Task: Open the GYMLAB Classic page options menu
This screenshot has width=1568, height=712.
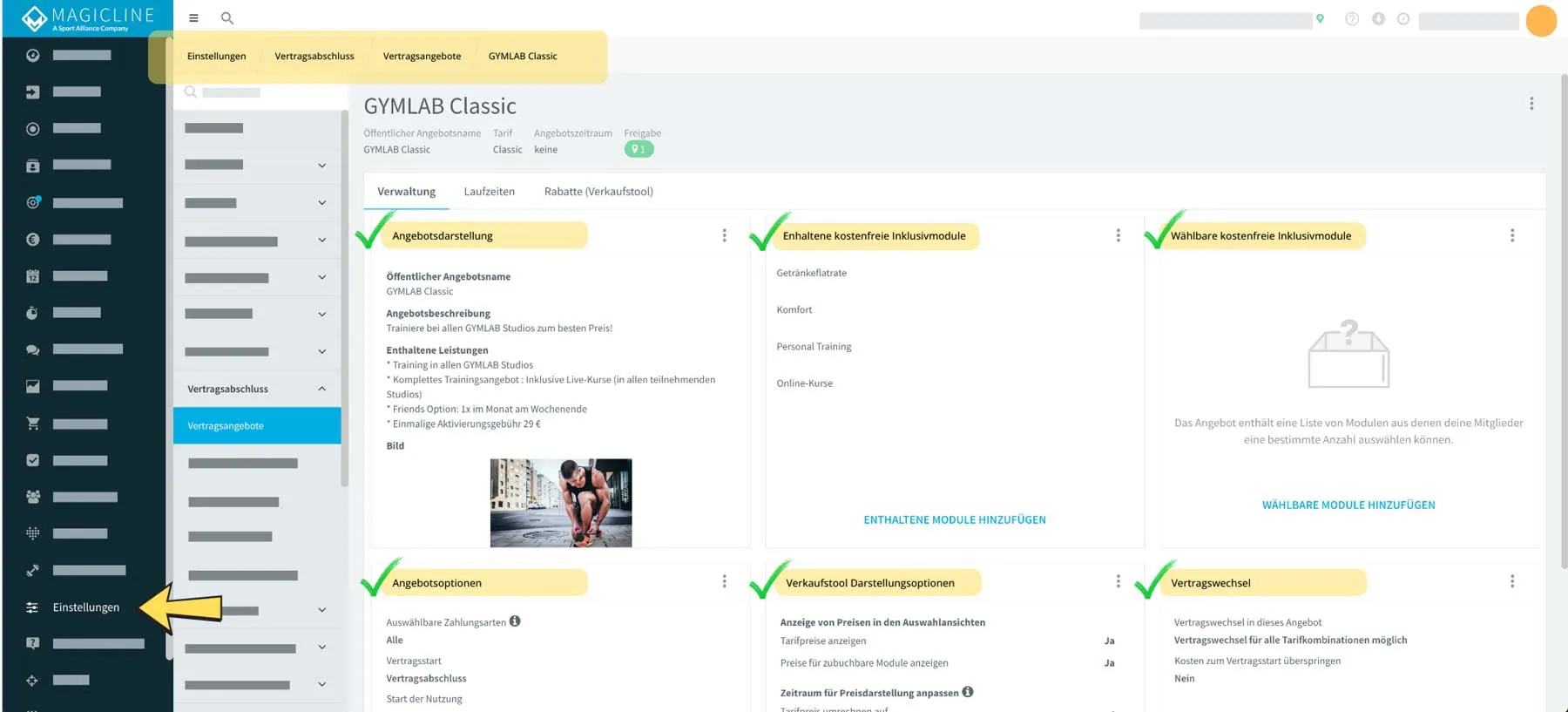Action: click(1531, 104)
